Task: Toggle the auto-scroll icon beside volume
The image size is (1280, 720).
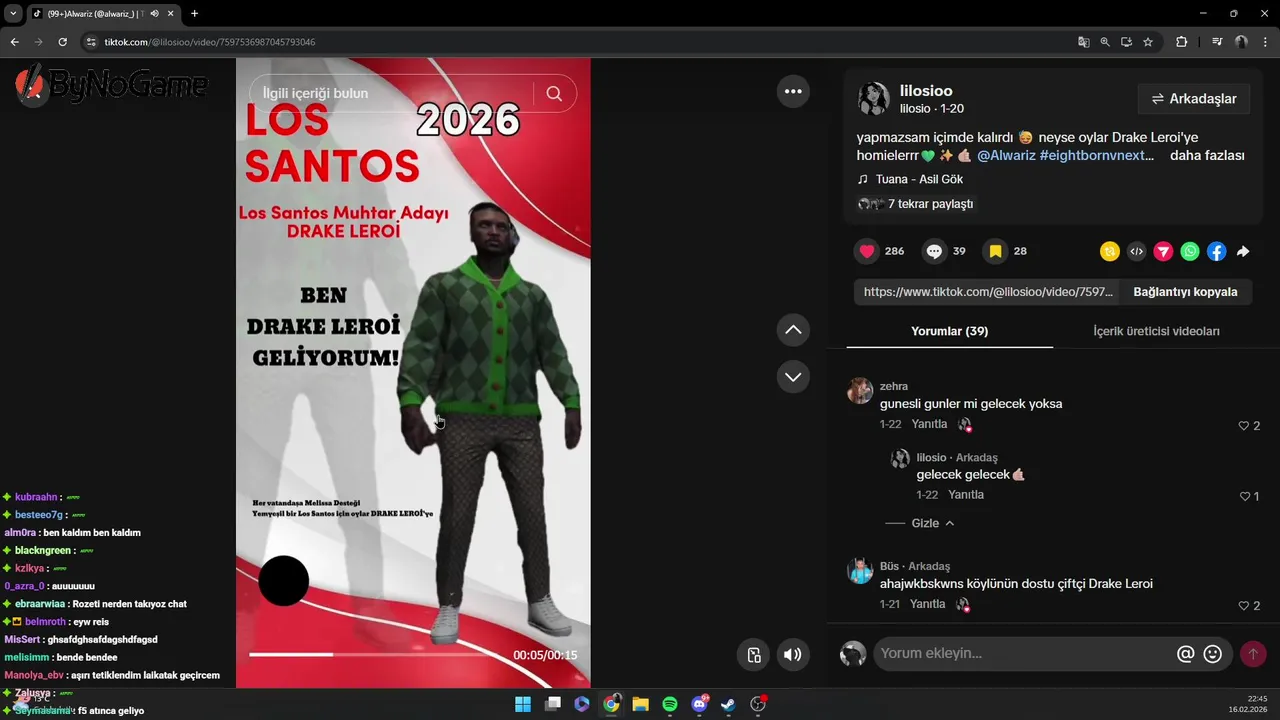Action: [x=754, y=655]
